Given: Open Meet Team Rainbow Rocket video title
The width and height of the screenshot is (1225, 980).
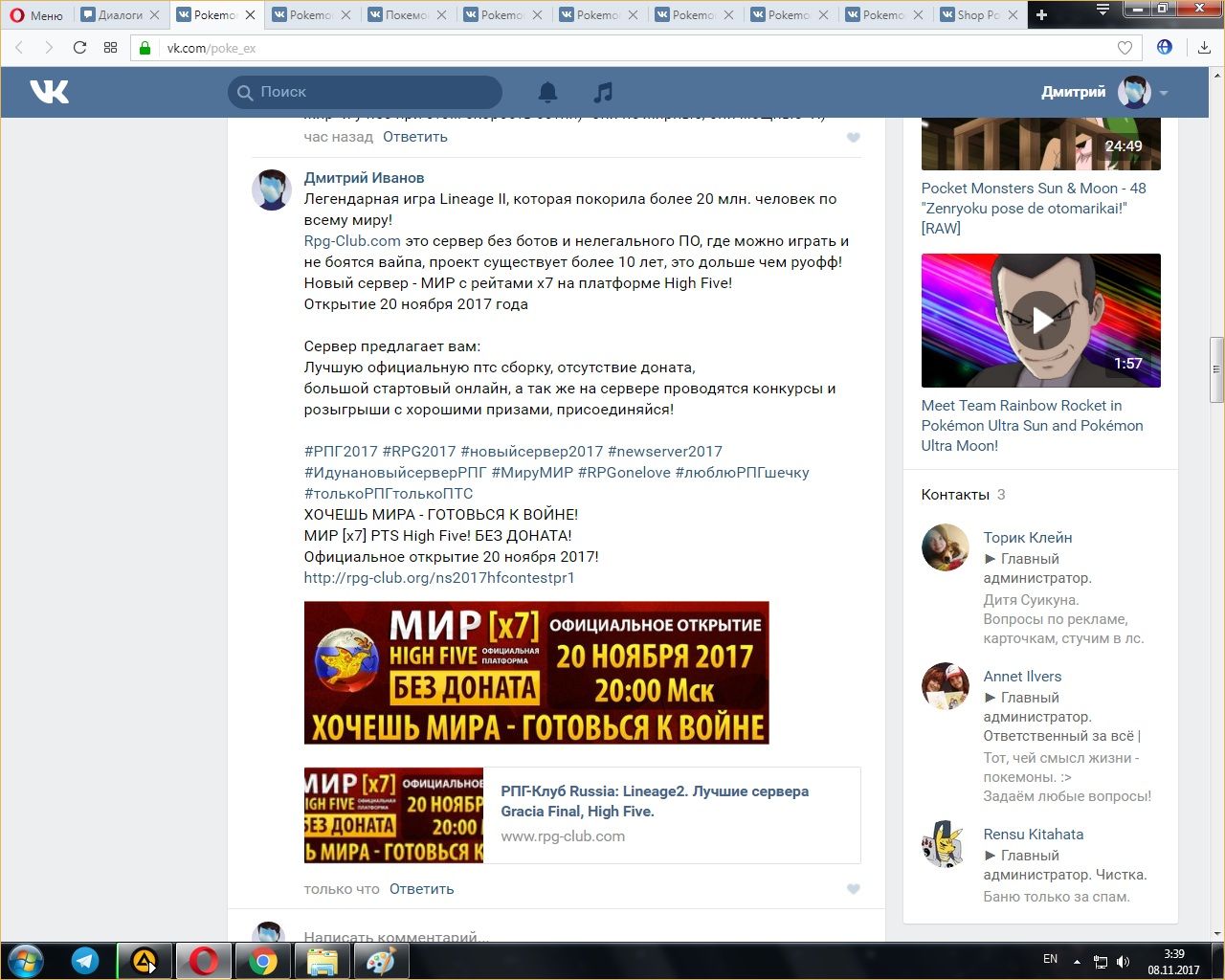Looking at the screenshot, I should [x=1033, y=426].
